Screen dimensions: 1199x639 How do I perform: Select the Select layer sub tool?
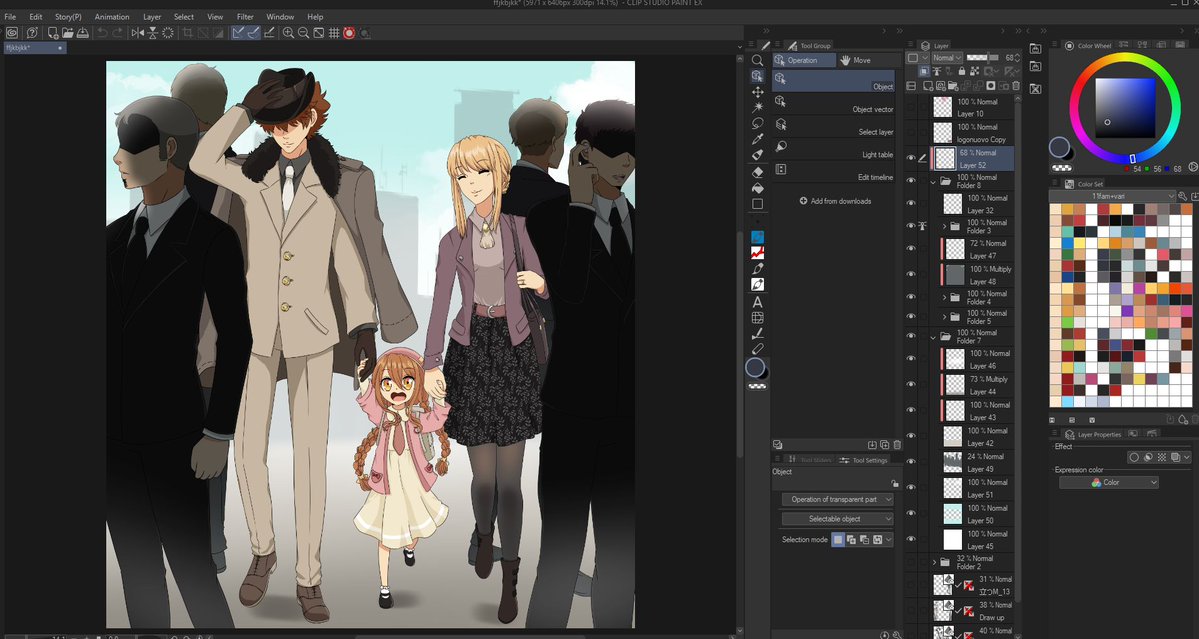[833, 126]
